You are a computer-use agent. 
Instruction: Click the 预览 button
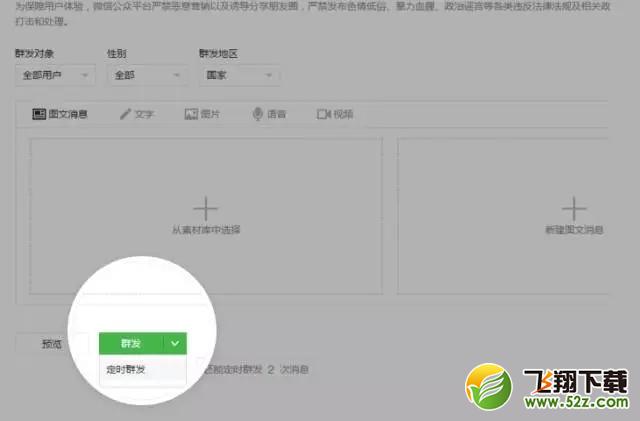tap(52, 344)
